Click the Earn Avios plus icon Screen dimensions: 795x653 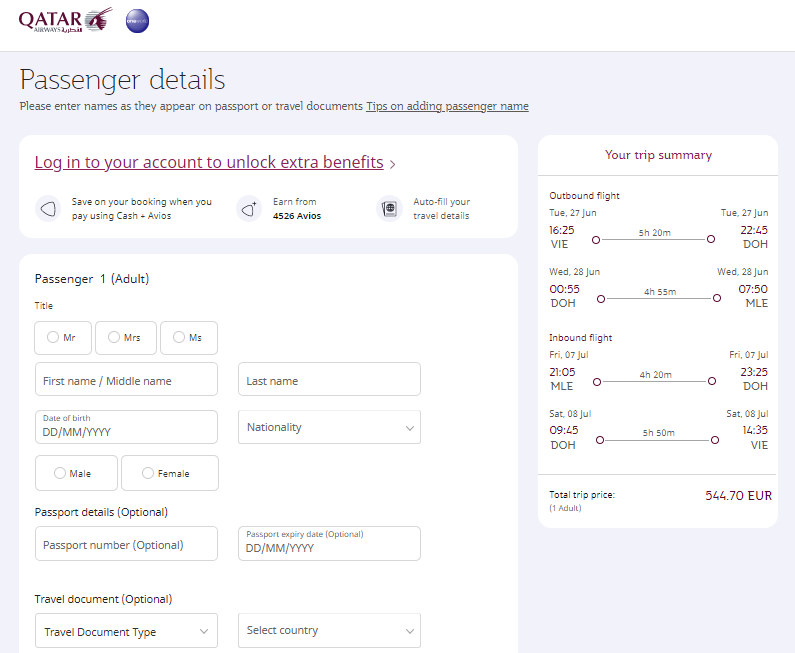pyautogui.click(x=249, y=208)
